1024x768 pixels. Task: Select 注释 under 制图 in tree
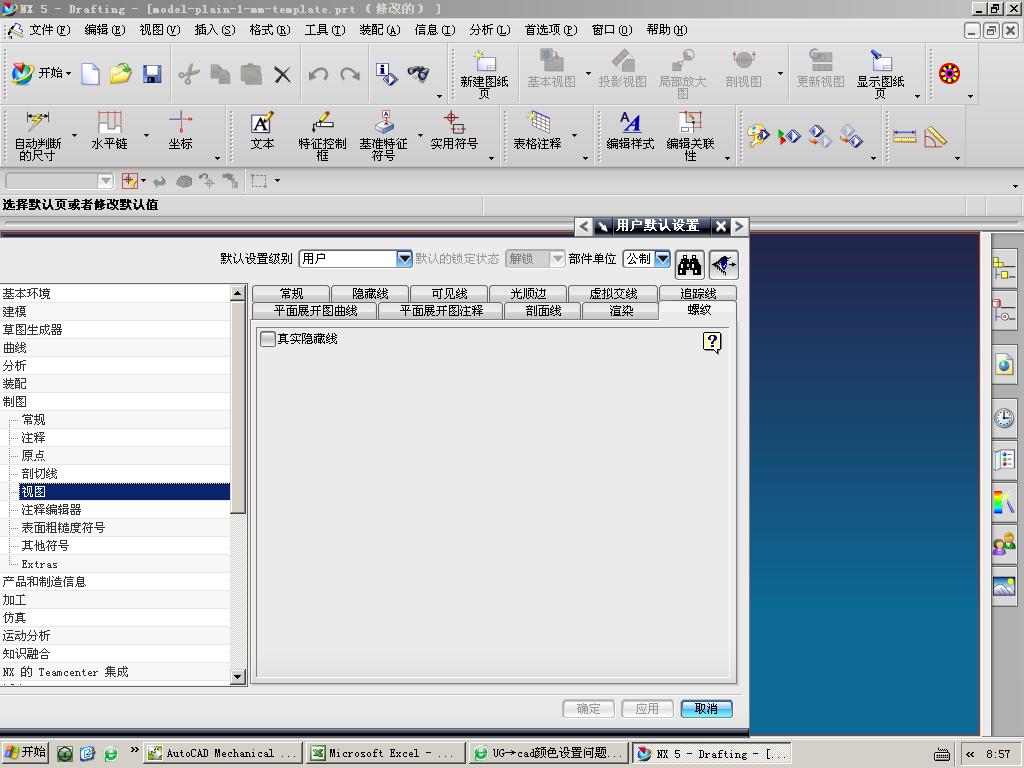tap(33, 438)
